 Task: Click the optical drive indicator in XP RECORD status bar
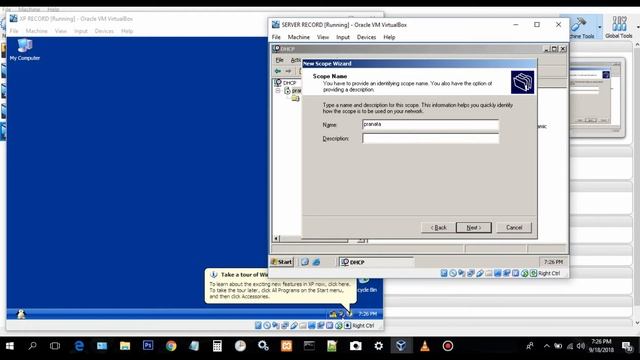pos(267,325)
